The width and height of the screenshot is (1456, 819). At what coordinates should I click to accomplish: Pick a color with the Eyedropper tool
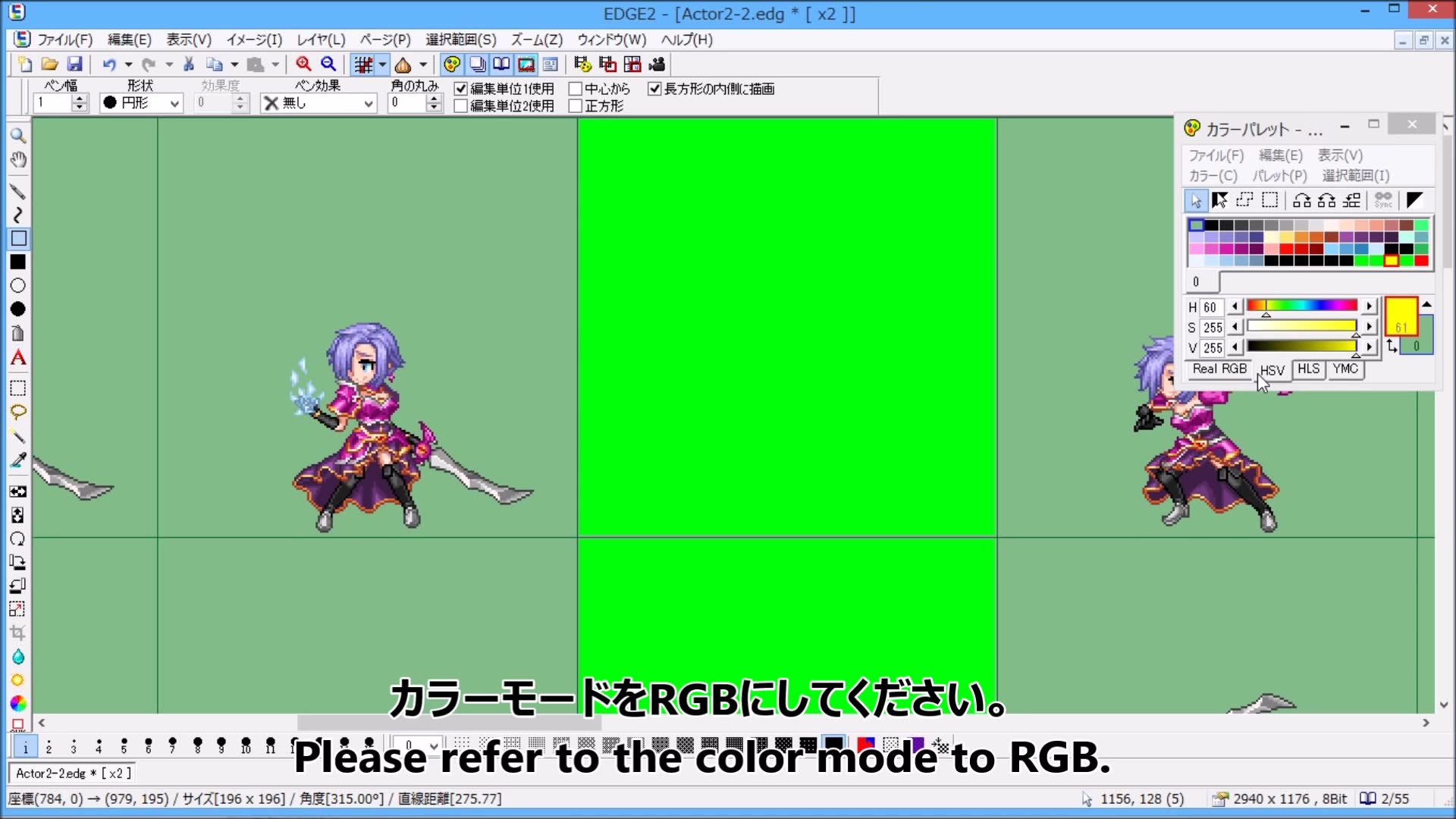[18, 460]
